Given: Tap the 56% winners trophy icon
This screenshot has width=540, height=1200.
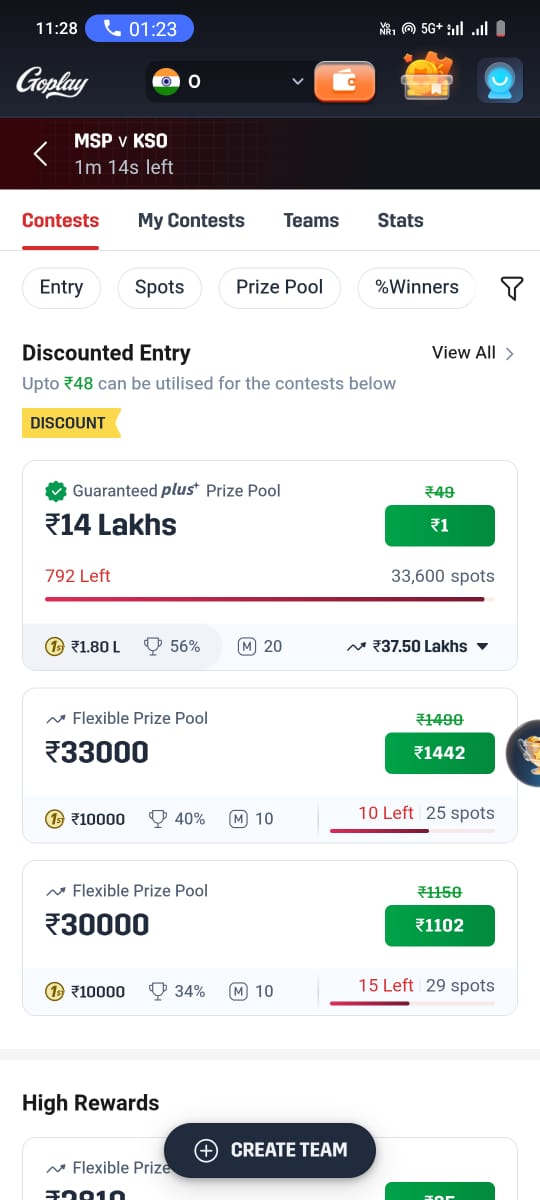Looking at the screenshot, I should [x=153, y=646].
